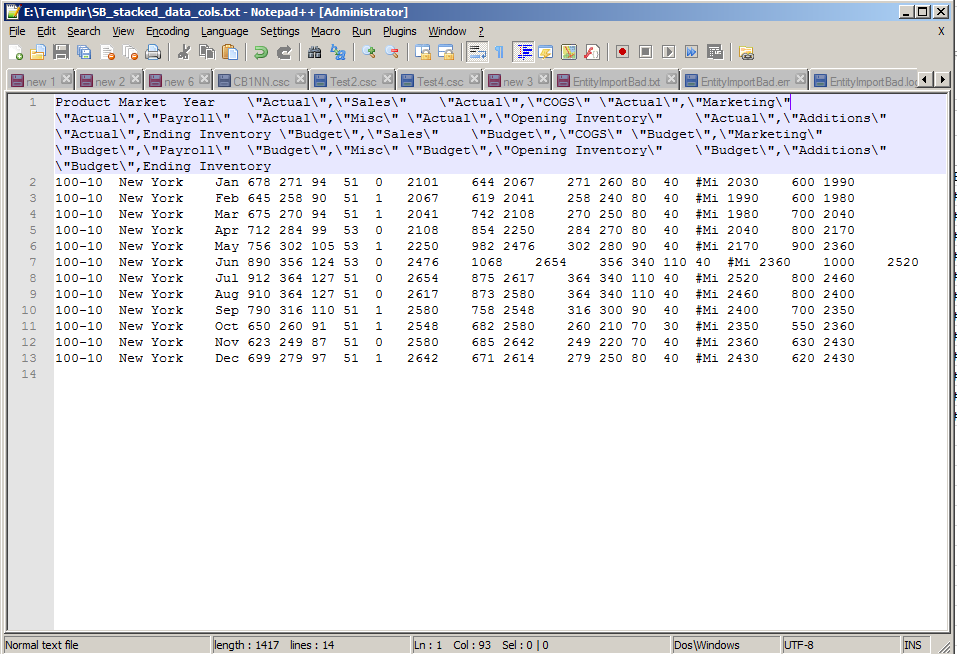Viewport: 957px width, 654px height.
Task: Close current document using toolbar Close icon
Action: click(x=107, y=53)
